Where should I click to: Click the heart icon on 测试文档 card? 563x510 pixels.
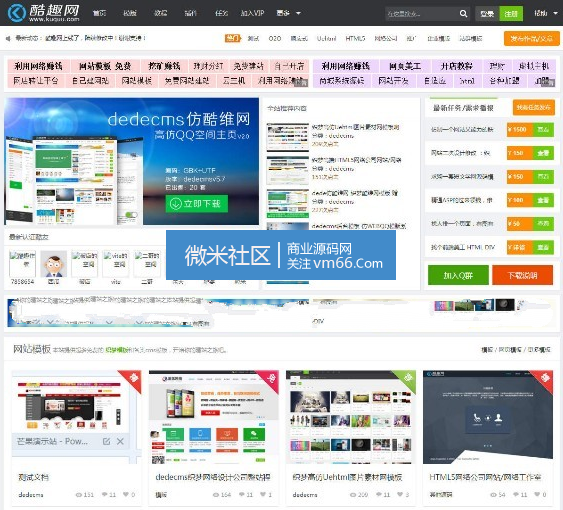[126, 494]
